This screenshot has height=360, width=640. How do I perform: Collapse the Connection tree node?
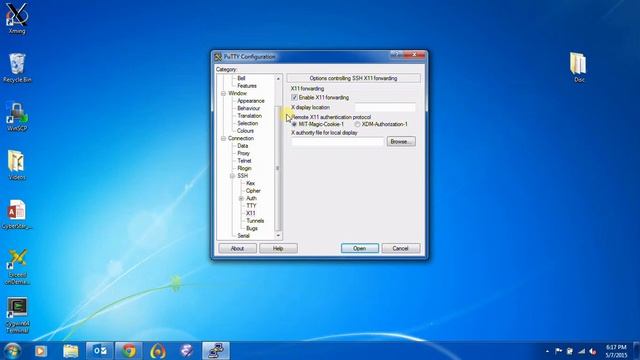223,138
